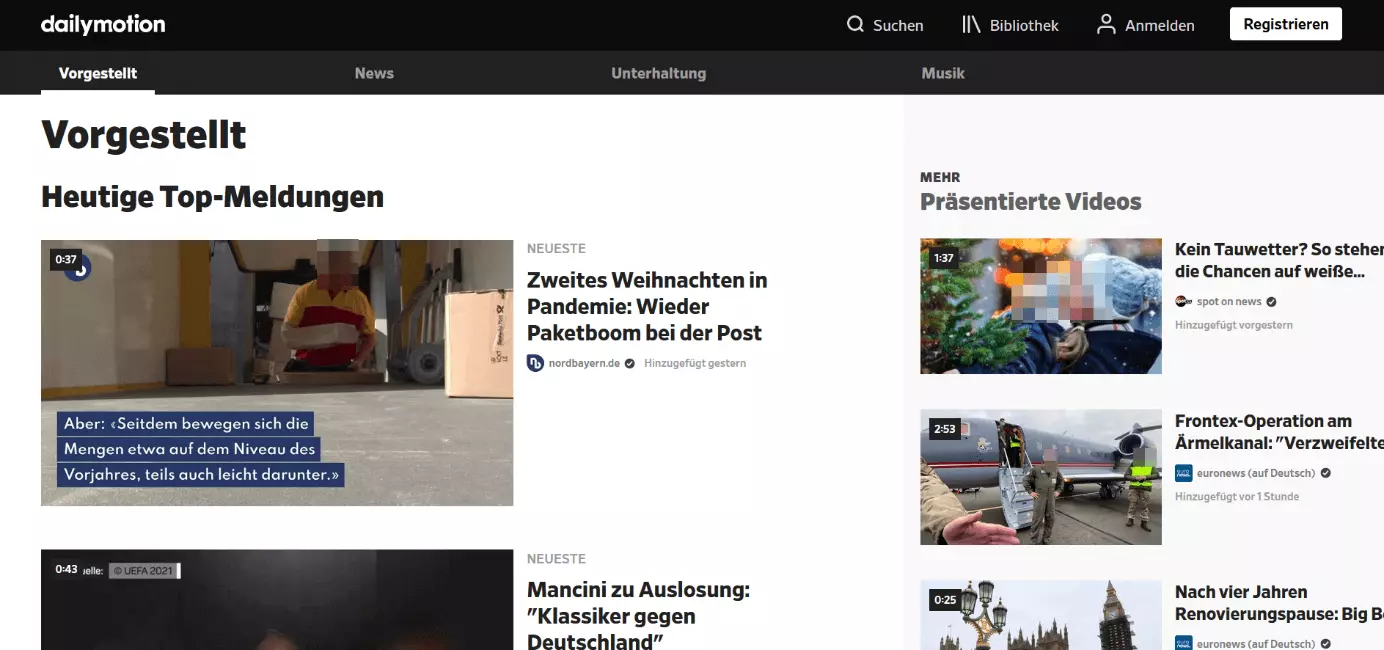Open the Mancini zu Auslosung headline

[x=638, y=616]
